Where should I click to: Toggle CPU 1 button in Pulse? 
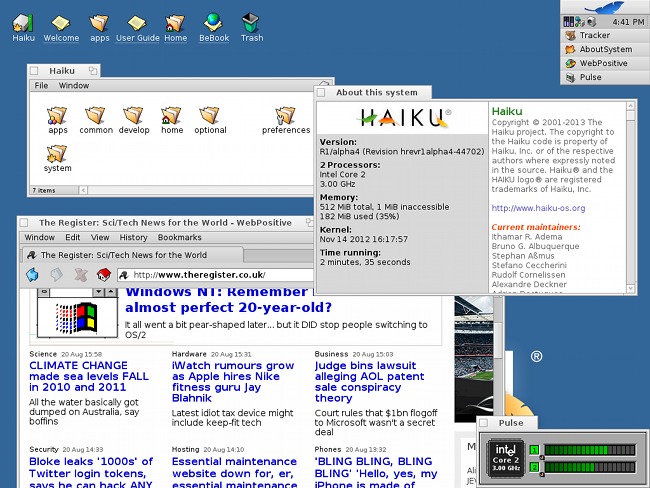(x=534, y=450)
